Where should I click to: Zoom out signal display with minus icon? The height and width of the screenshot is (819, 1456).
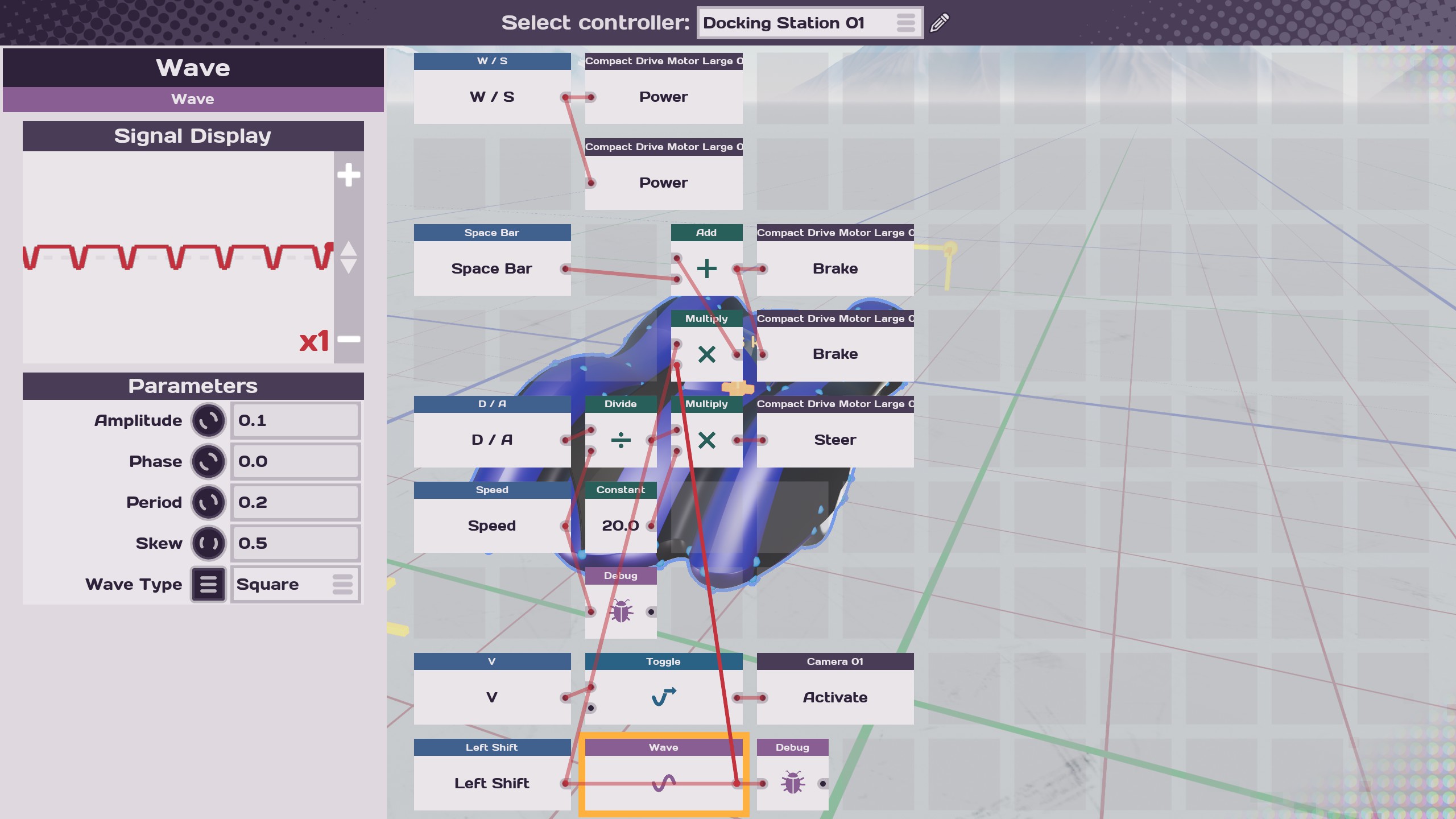pos(348,339)
